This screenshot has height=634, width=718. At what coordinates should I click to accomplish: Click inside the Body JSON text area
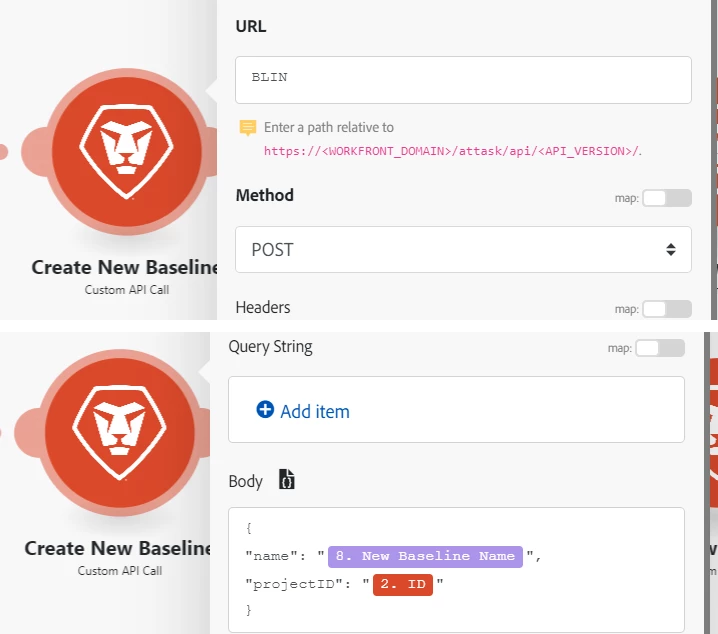[456, 570]
